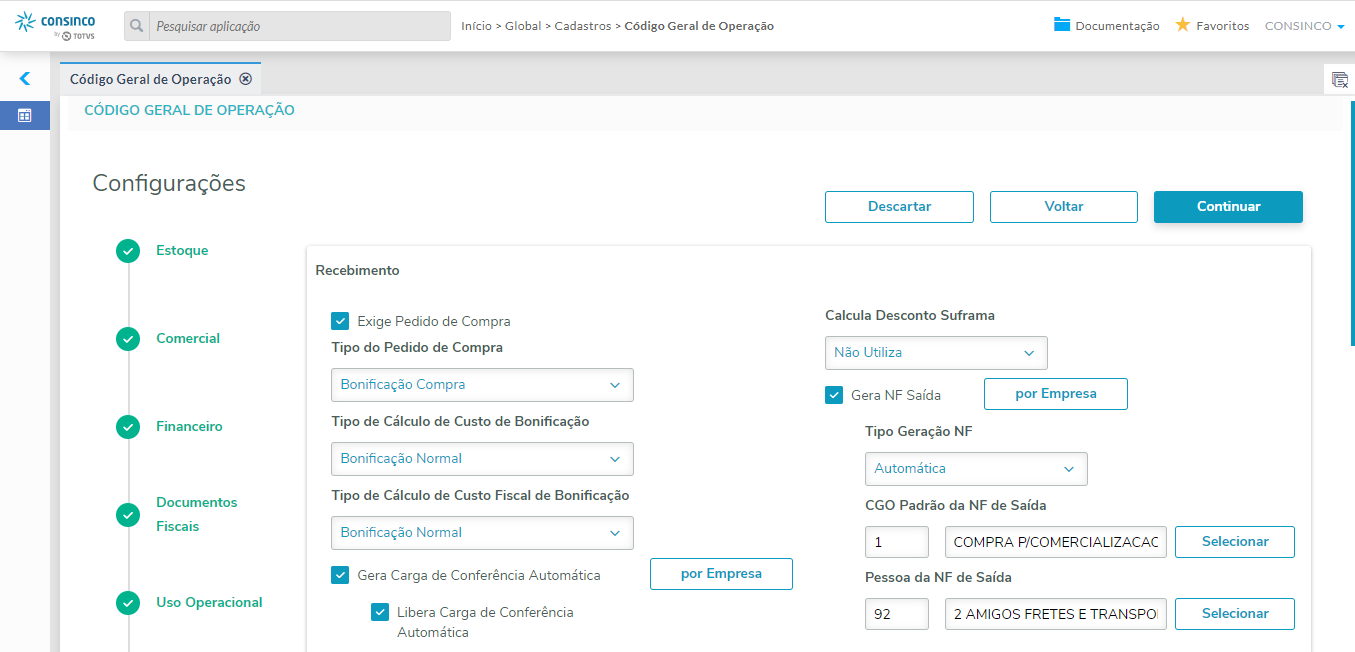Click the top-right list panel icon
The width and height of the screenshot is (1355, 652).
(x=1339, y=80)
